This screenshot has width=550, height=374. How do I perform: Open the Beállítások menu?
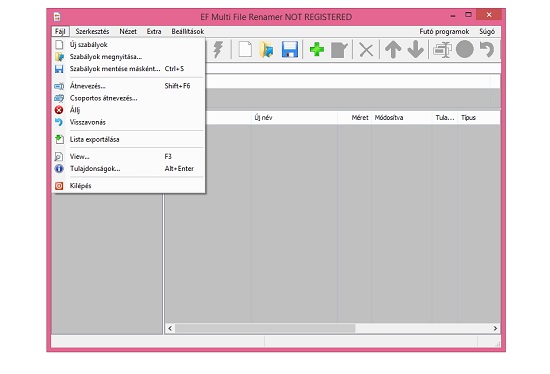coord(188,31)
